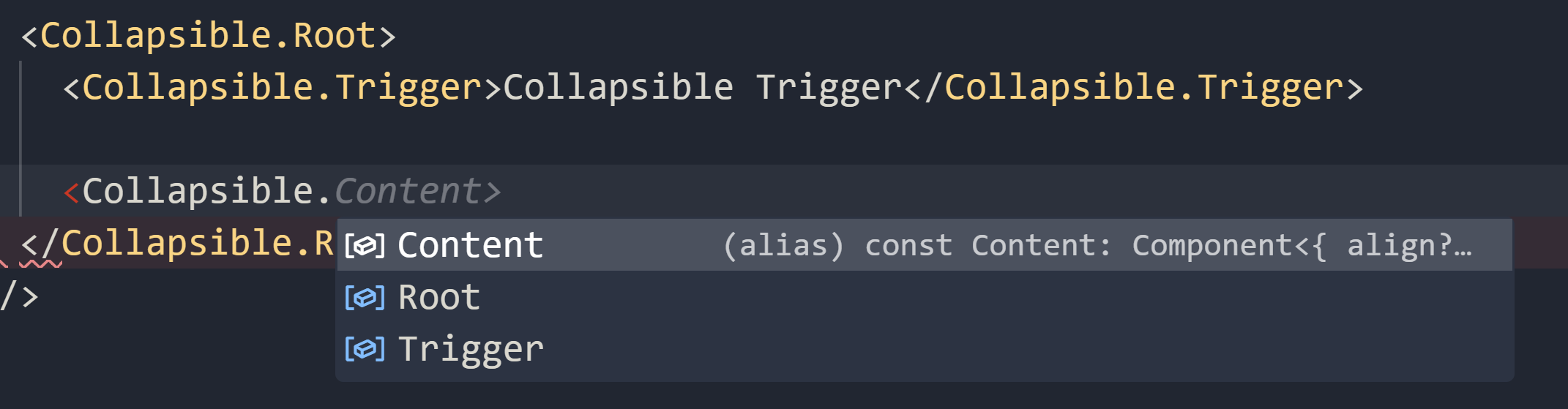Choose Root from the suggestion list
The height and width of the screenshot is (409, 1568).
(x=438, y=298)
